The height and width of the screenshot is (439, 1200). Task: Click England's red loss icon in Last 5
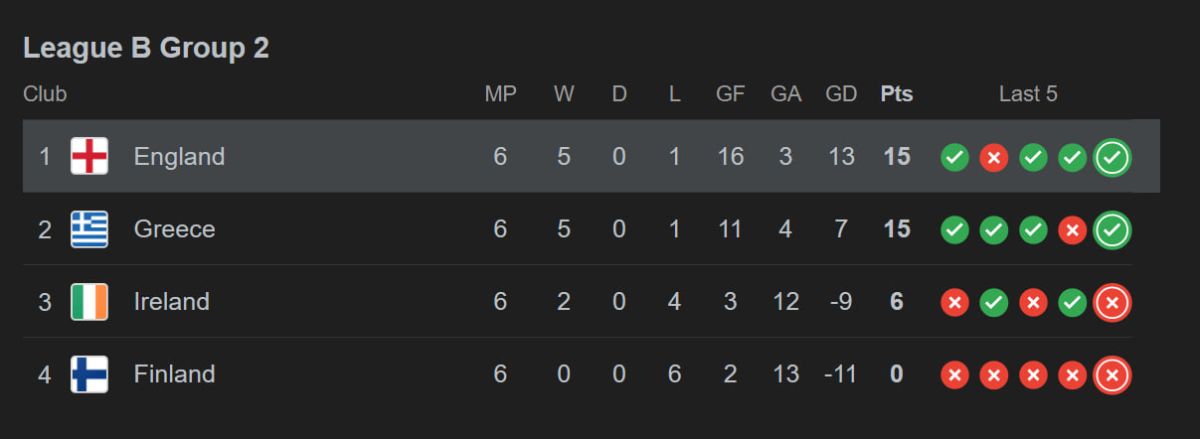(993, 157)
